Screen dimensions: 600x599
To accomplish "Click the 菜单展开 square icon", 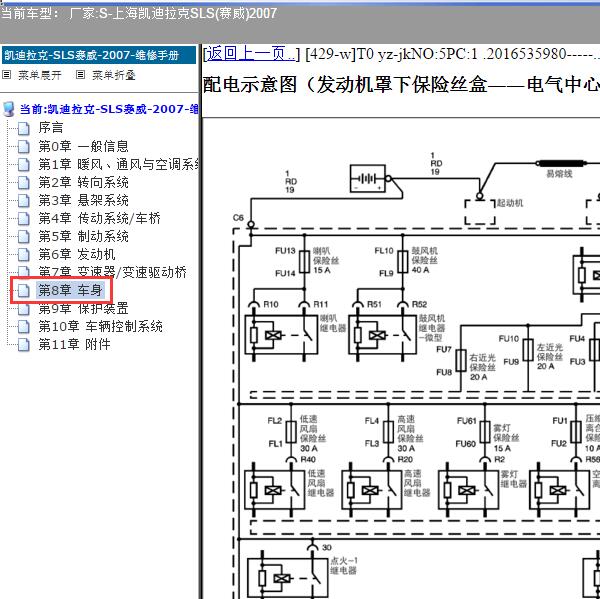I will pos(7,75).
